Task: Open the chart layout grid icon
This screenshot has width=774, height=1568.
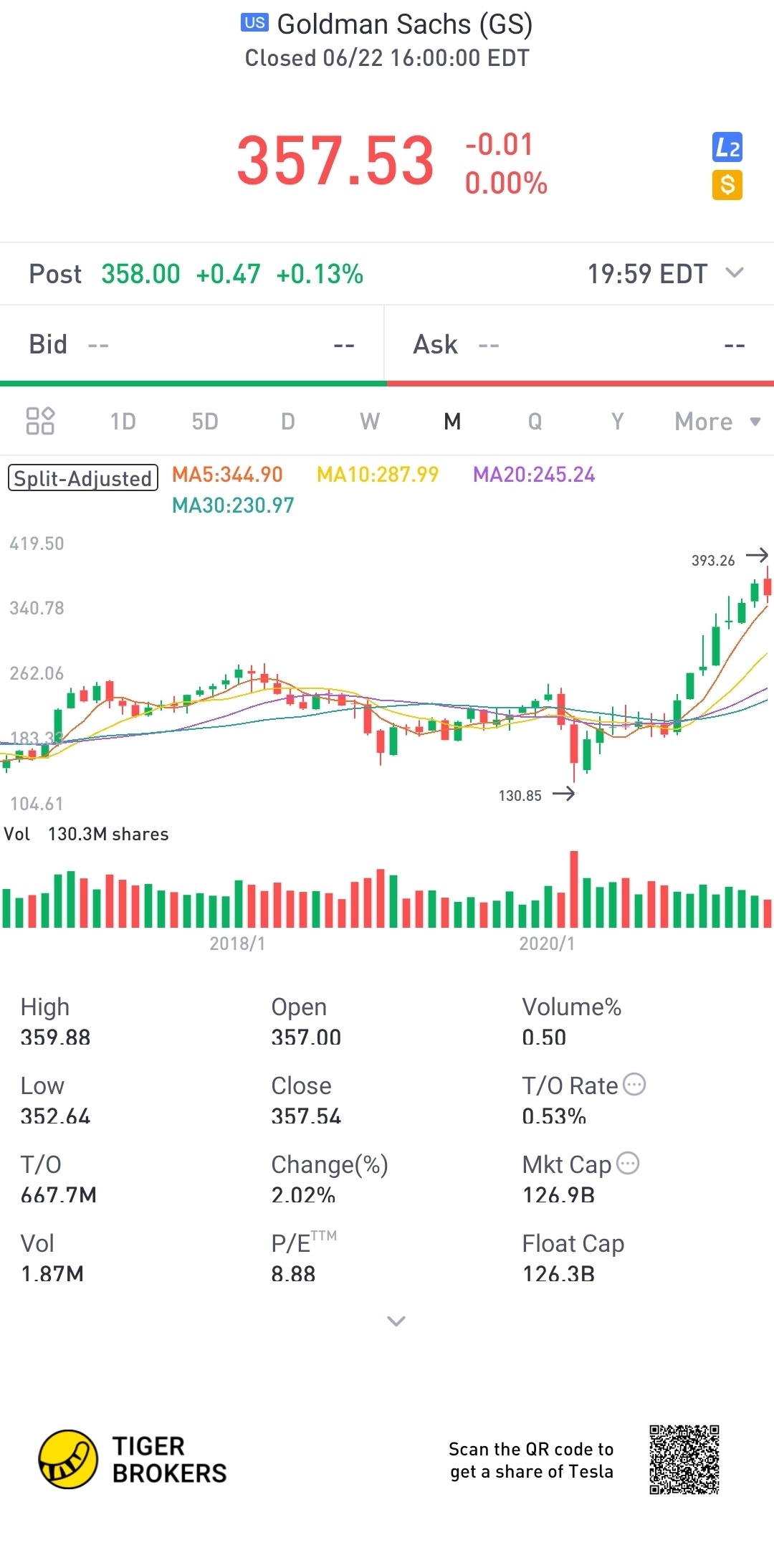Action: [40, 421]
